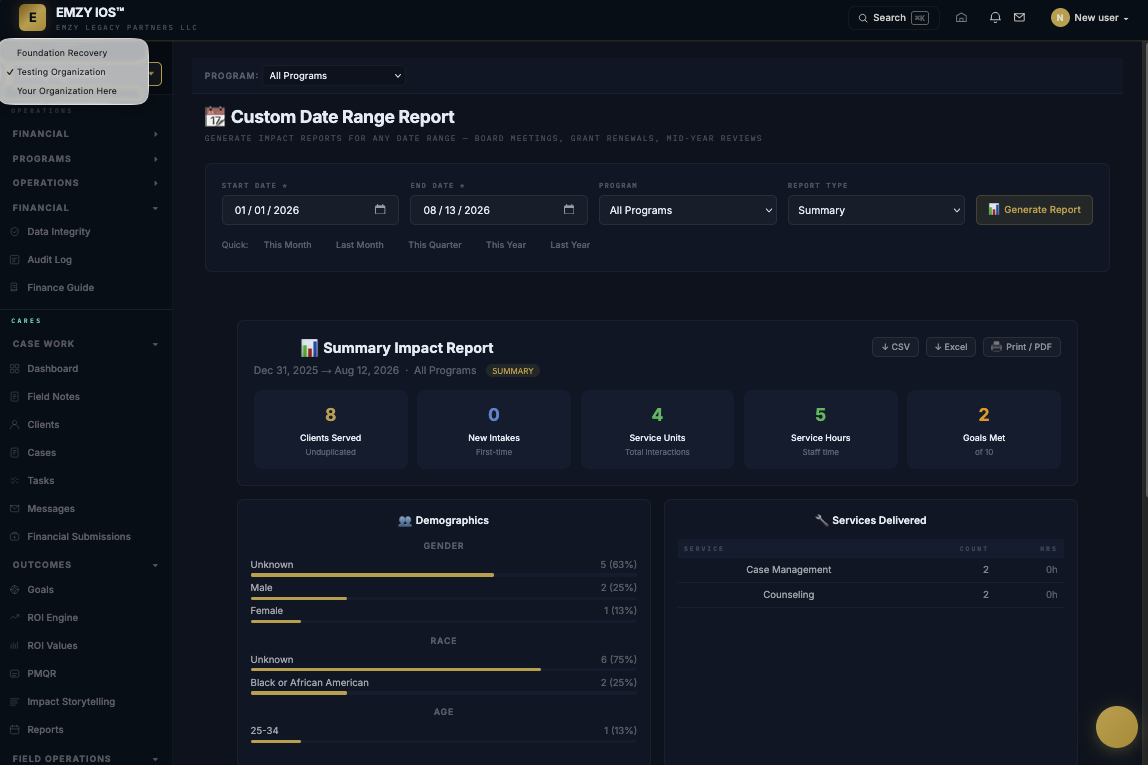The height and width of the screenshot is (765, 1148).
Task: Click the Generate Report button
Action: (1034, 209)
